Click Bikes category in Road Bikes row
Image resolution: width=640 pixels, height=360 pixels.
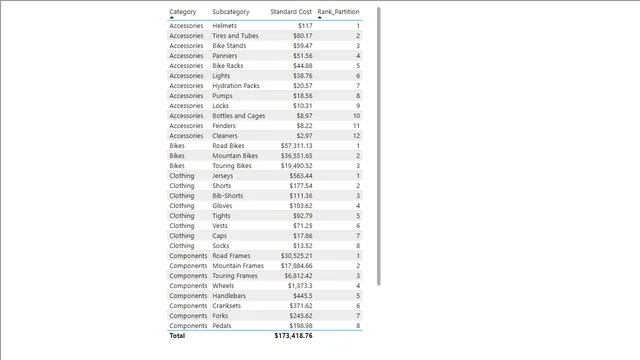click(177, 146)
